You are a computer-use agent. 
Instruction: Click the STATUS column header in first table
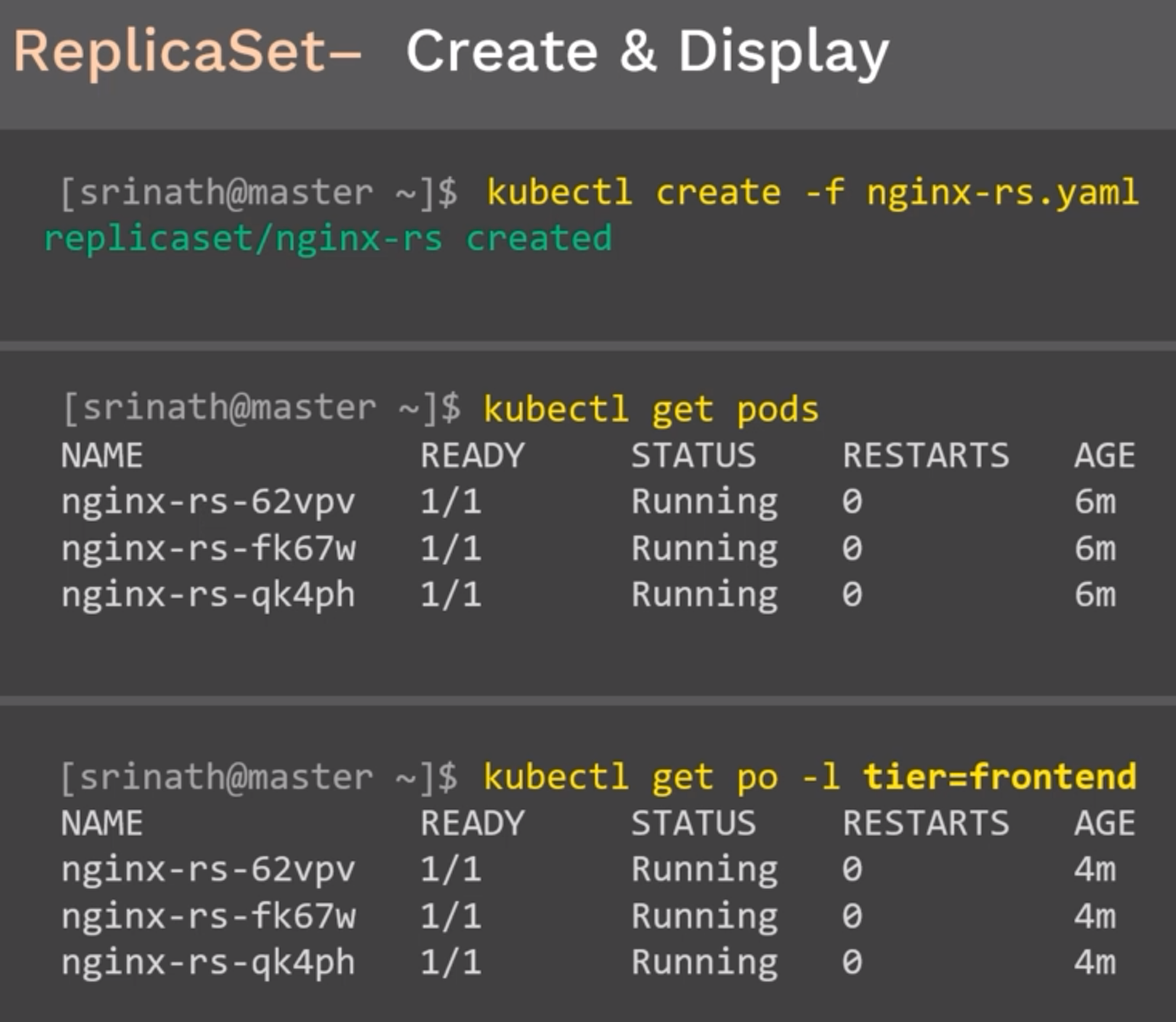(694, 456)
